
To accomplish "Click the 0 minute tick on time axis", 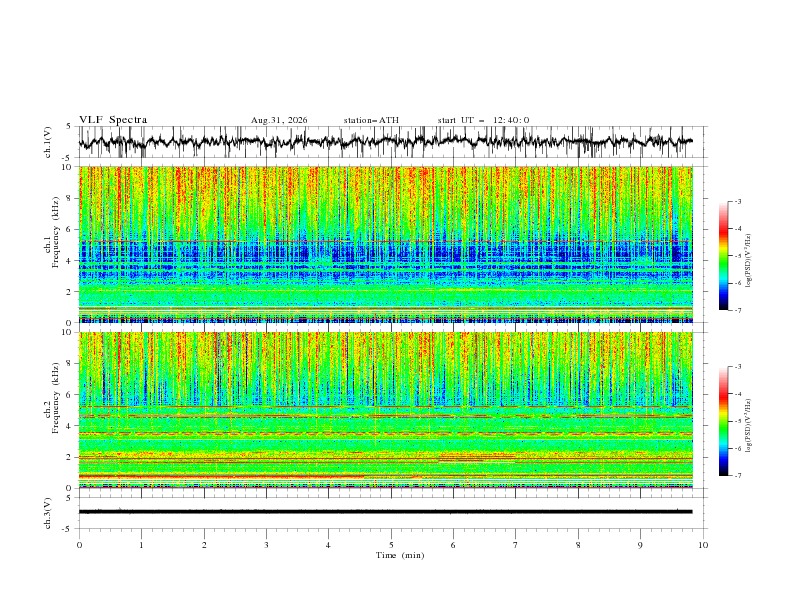I will click(79, 545).
